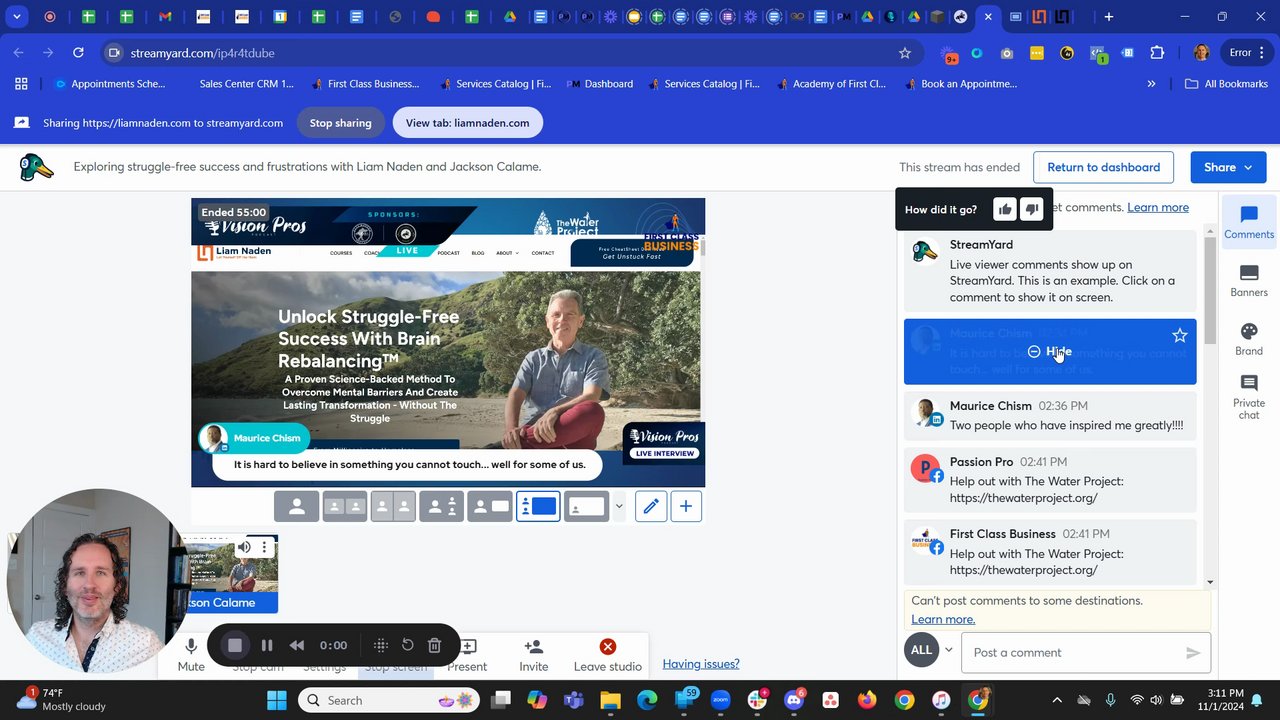Expand tab search dropdown arrow
This screenshot has width=1280, height=720.
pos(17,17)
